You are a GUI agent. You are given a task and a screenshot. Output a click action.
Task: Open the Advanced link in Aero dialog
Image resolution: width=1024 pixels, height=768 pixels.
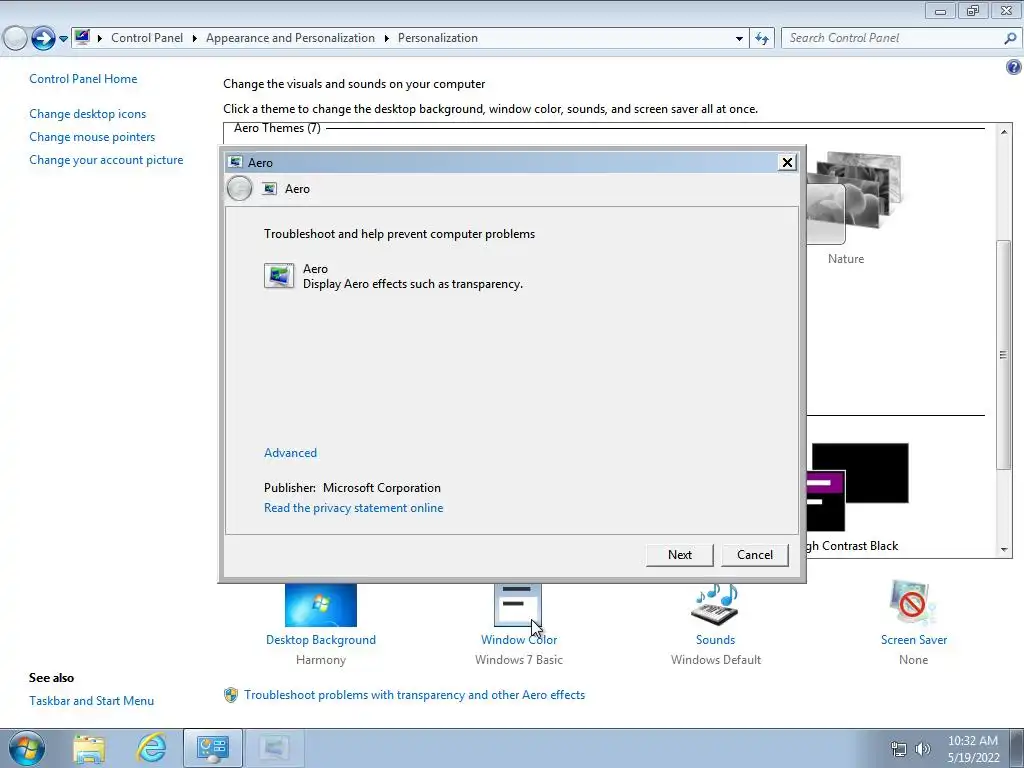[290, 453]
